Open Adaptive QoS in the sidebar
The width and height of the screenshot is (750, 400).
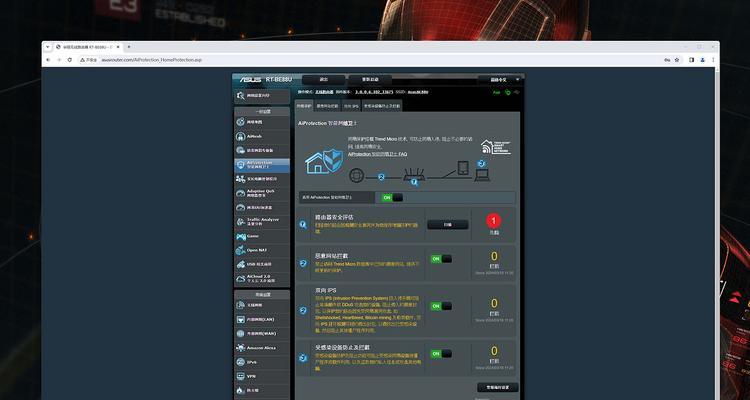tap(262, 193)
